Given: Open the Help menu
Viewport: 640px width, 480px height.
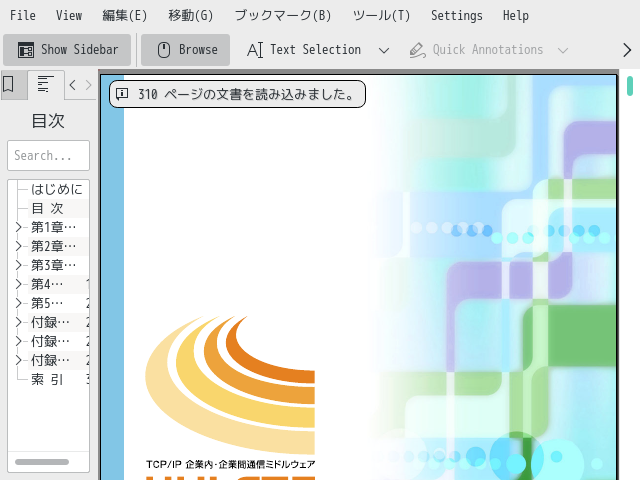Looking at the screenshot, I should (516, 16).
